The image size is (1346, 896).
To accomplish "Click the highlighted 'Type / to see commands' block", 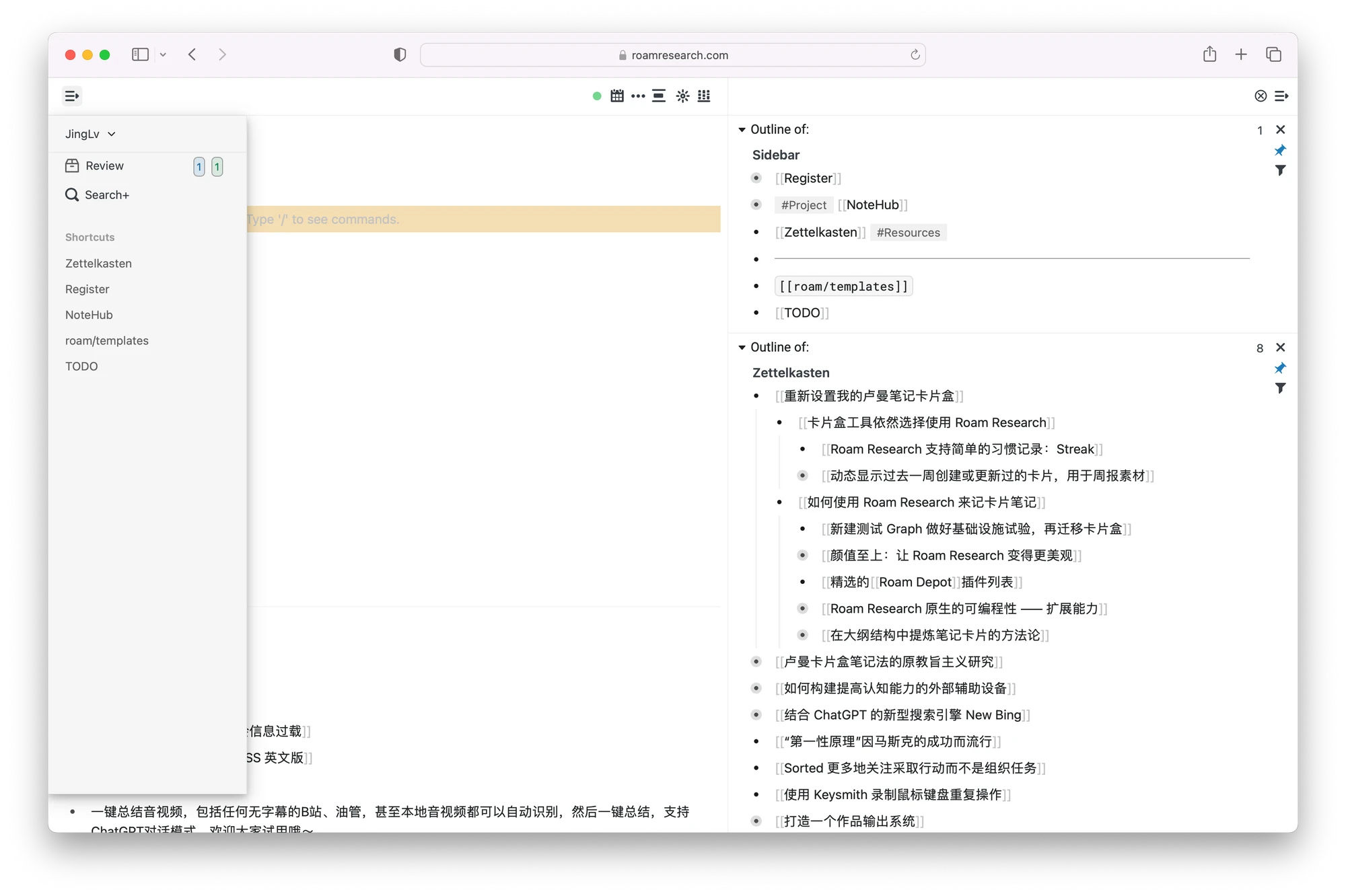I will [483, 219].
